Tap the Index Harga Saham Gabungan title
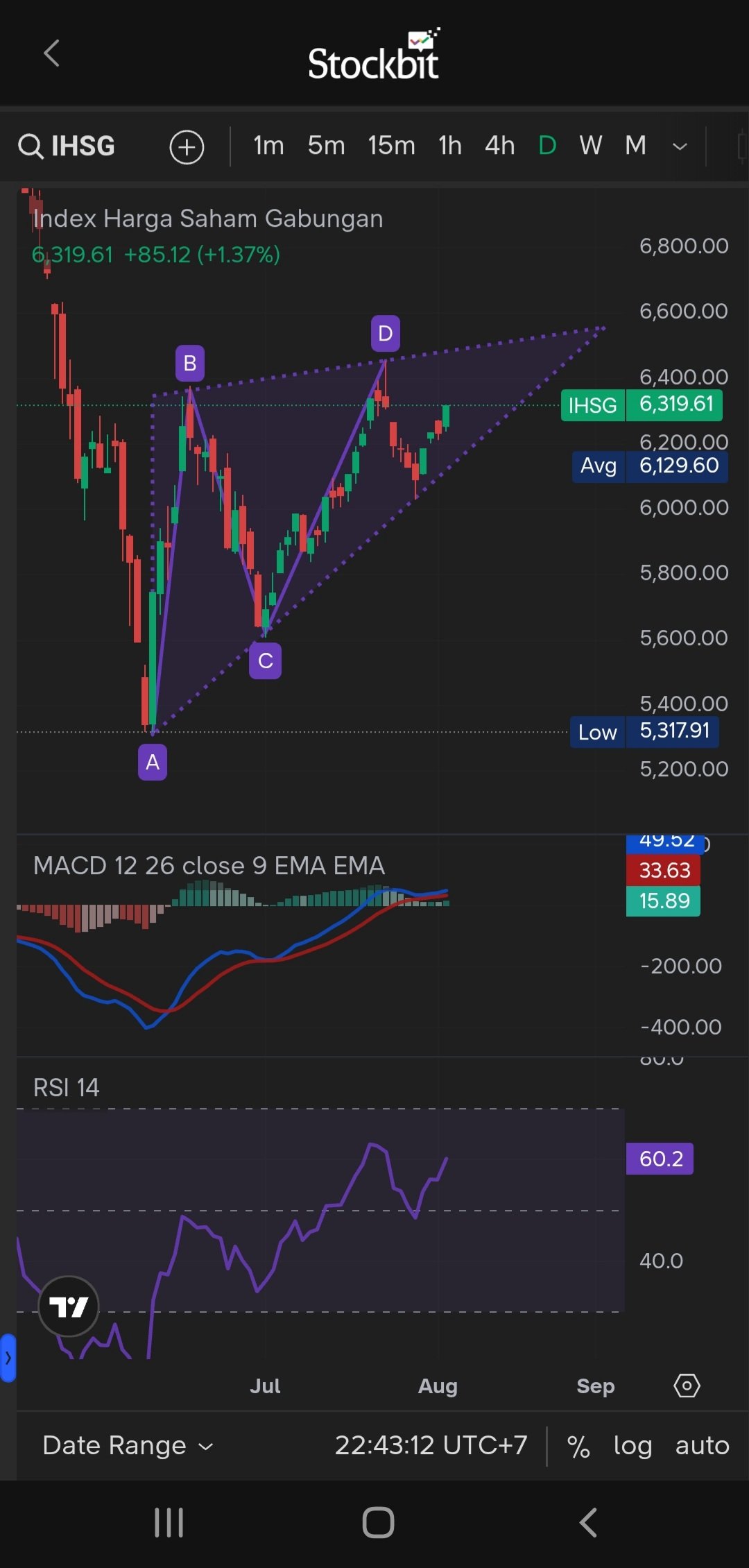This screenshot has width=749, height=1568. click(x=207, y=219)
